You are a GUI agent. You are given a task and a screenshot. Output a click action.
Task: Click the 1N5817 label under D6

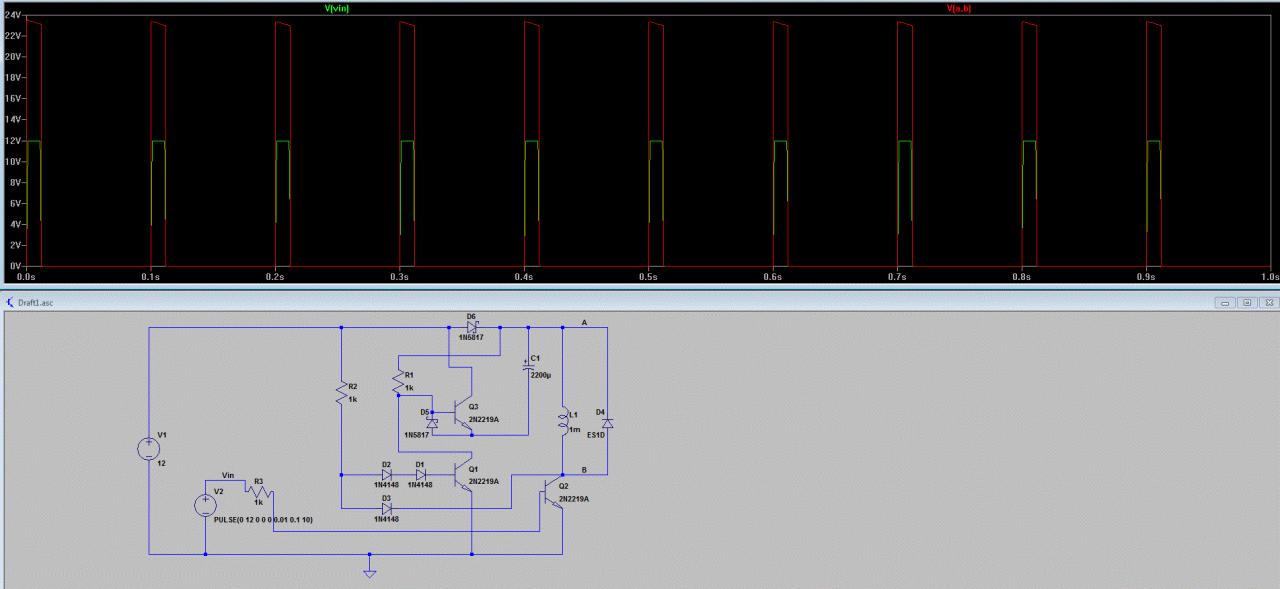click(472, 338)
